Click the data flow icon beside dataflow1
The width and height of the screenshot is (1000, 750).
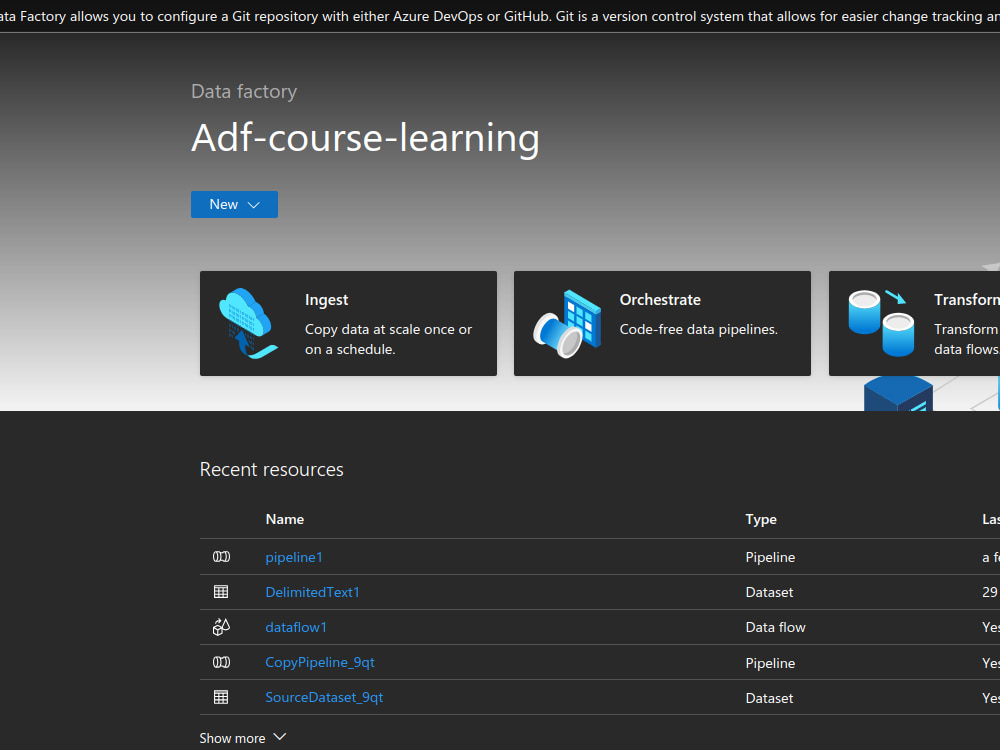[x=221, y=627]
